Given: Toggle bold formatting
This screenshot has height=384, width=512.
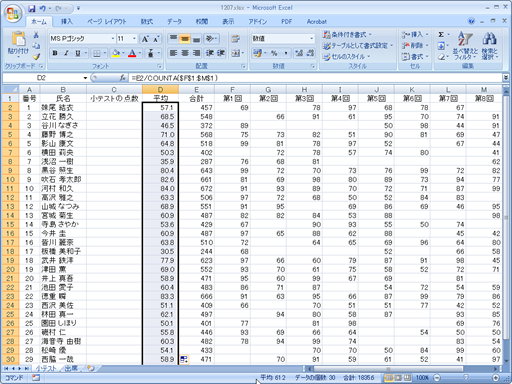Looking at the screenshot, I should click(55, 53).
